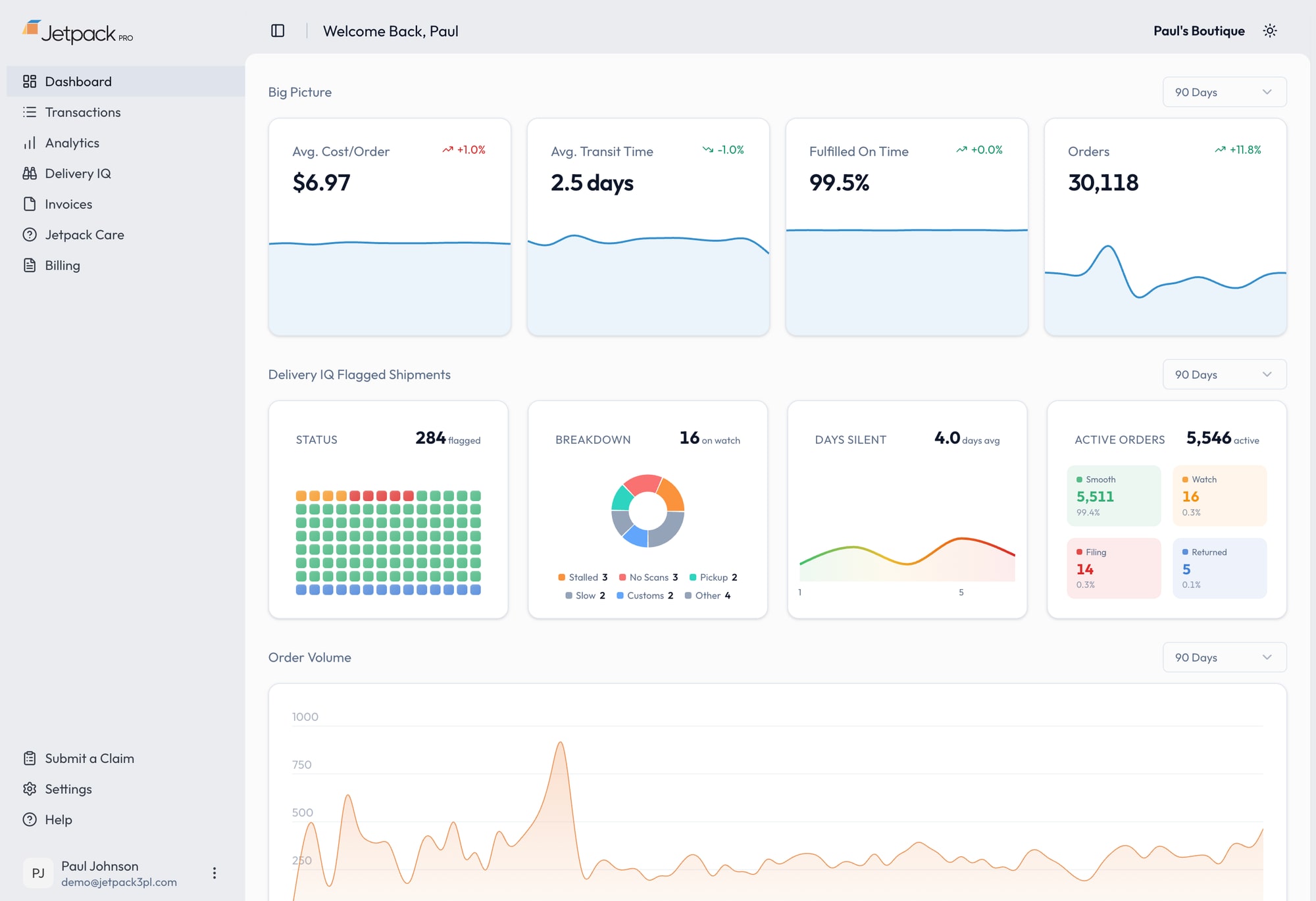Go to Analytics in sidebar
The width and height of the screenshot is (1316, 901).
pyautogui.click(x=126, y=143)
